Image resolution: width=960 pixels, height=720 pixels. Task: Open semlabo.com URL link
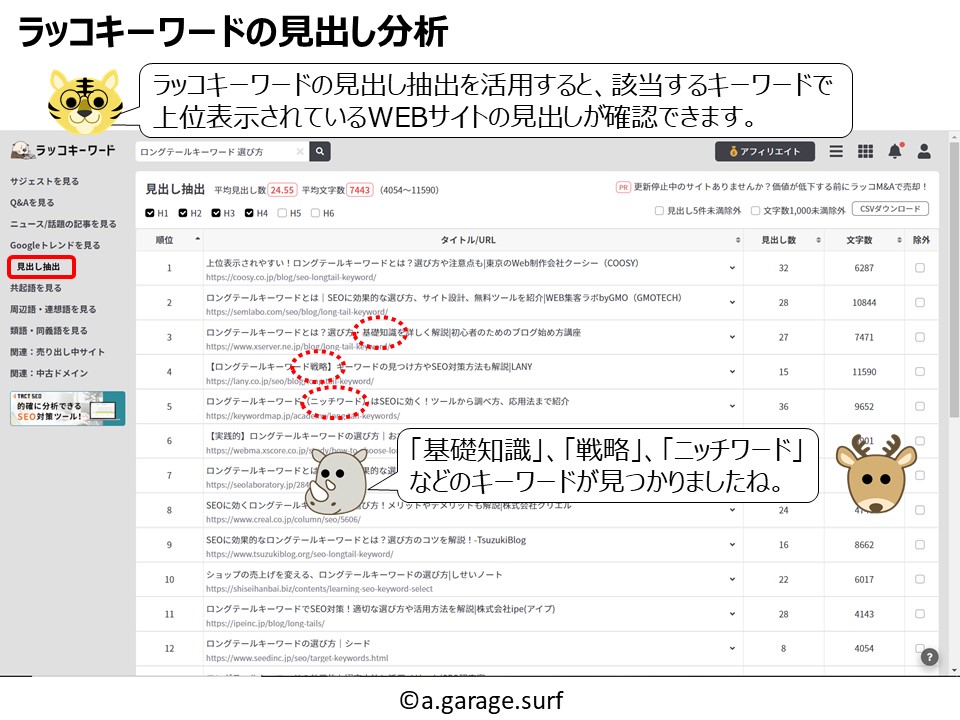297,312
